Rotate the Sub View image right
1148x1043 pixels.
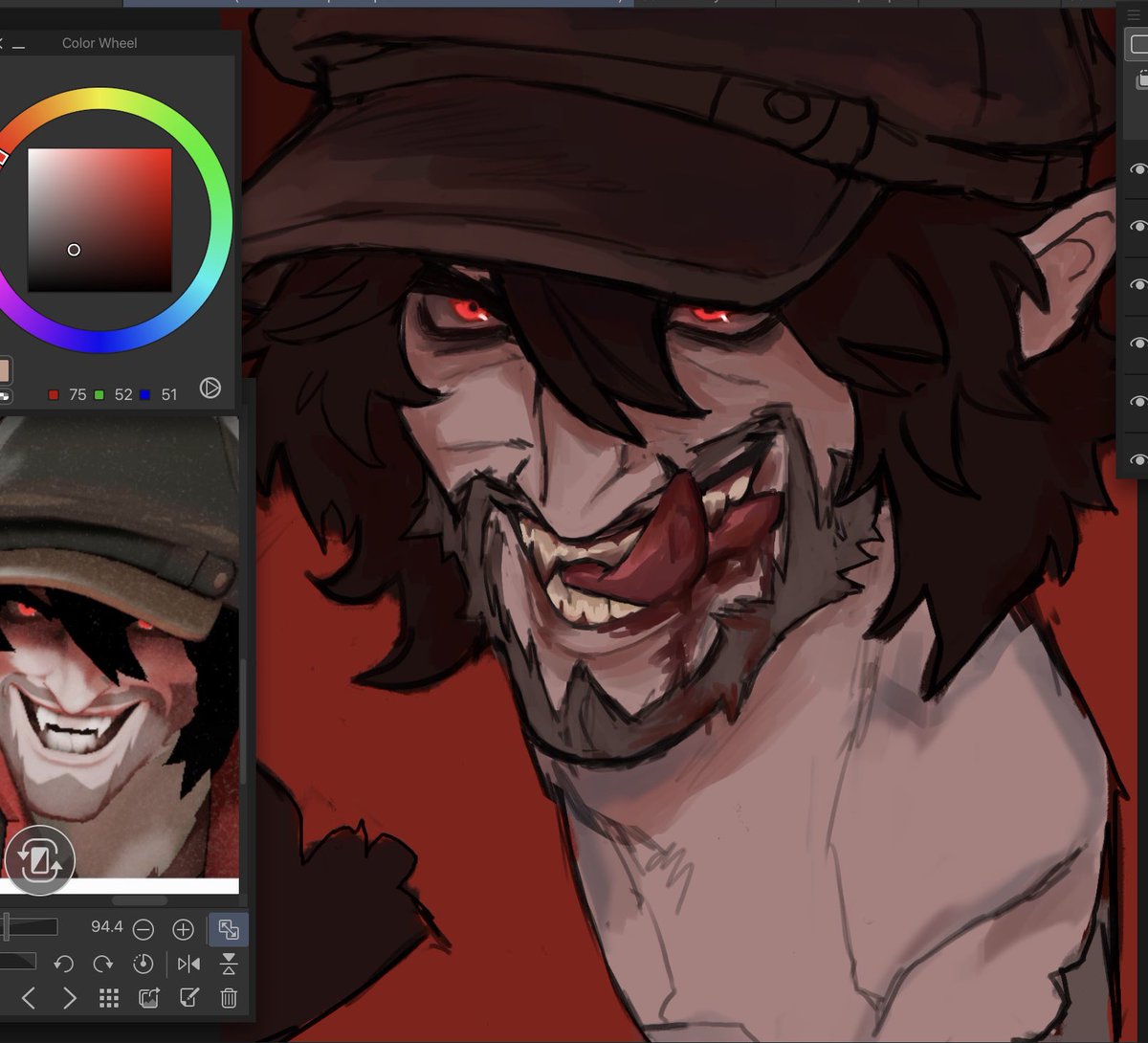[x=103, y=964]
